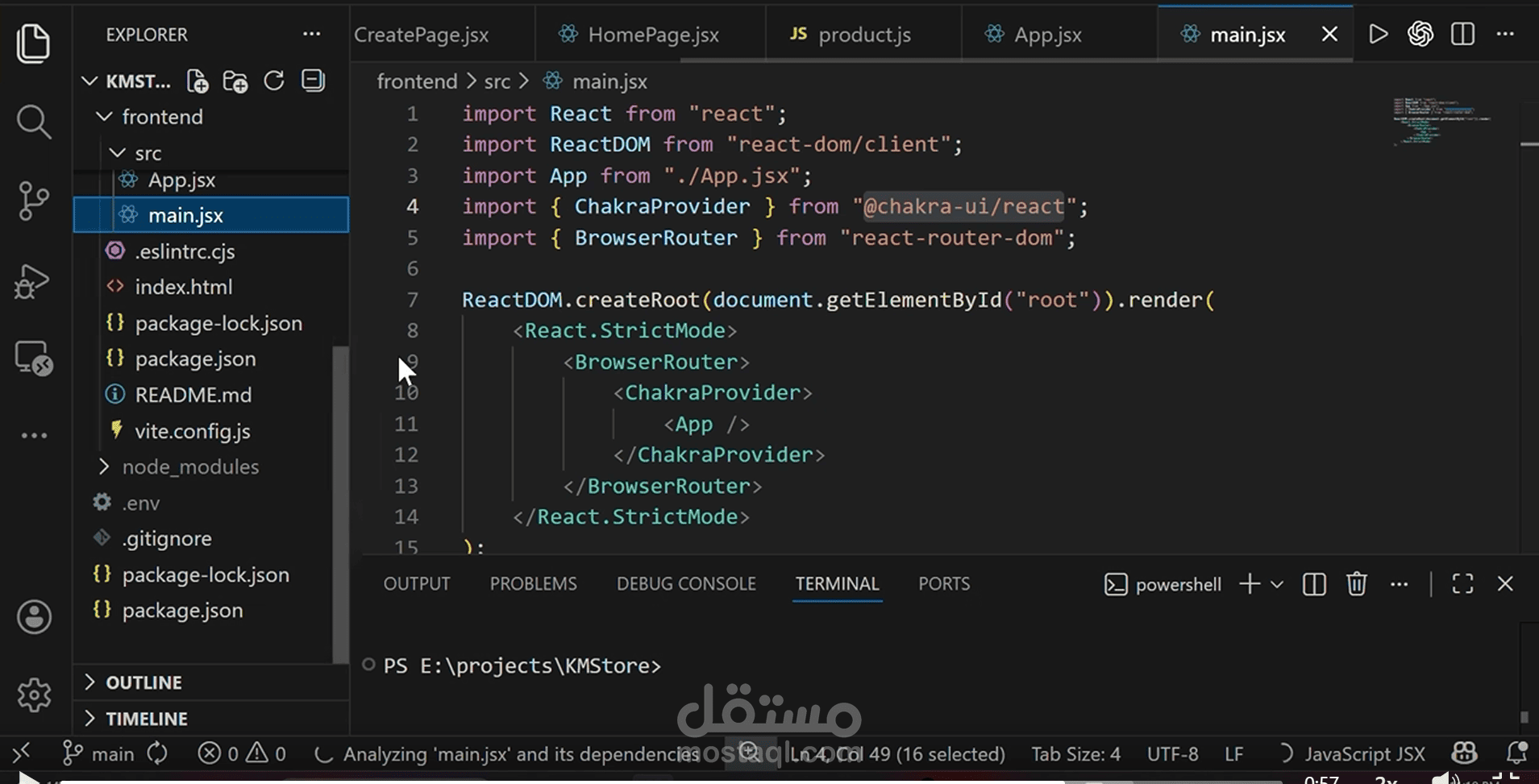Image resolution: width=1539 pixels, height=784 pixels.
Task: Click the Tab Size: 4 indicator
Action: 1075,754
